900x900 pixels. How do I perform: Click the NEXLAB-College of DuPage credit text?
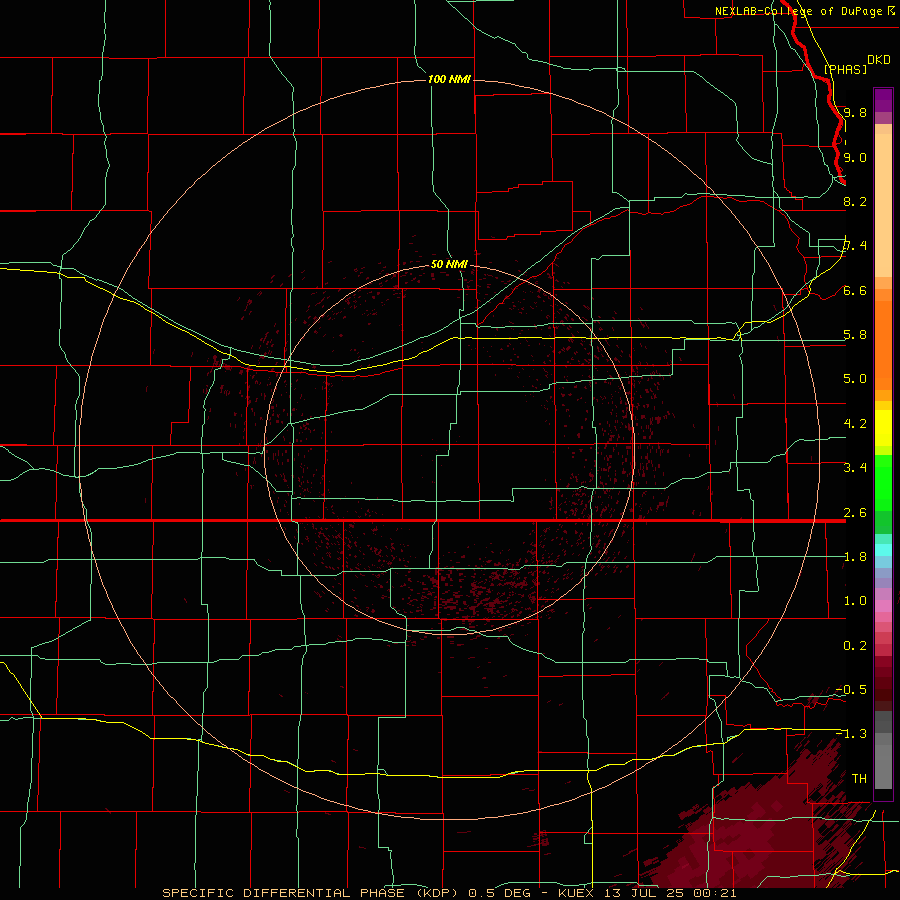(799, 11)
